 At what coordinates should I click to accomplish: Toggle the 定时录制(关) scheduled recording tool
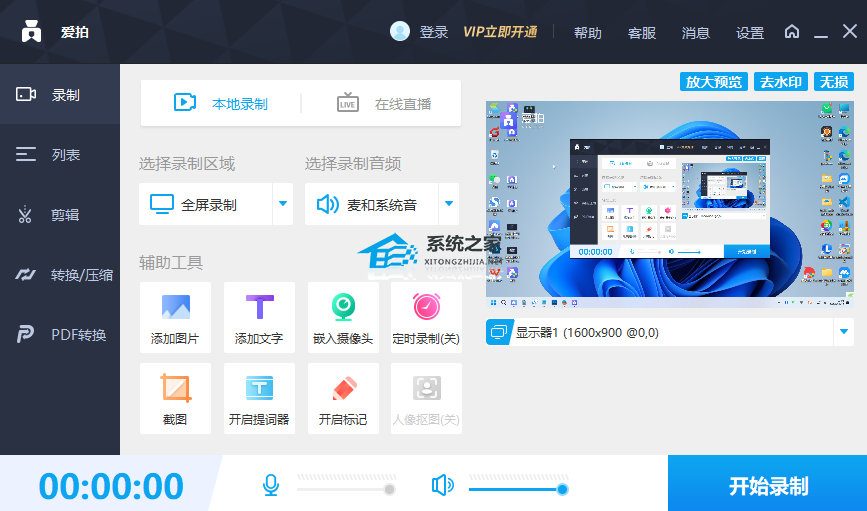[426, 317]
